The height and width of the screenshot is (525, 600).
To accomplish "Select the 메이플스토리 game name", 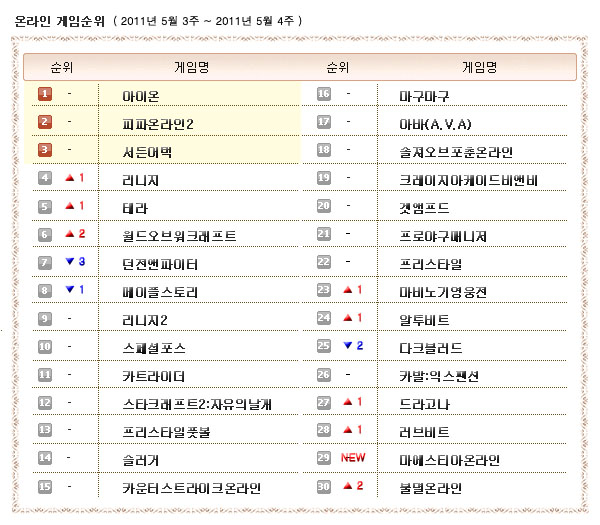I will pos(160,292).
